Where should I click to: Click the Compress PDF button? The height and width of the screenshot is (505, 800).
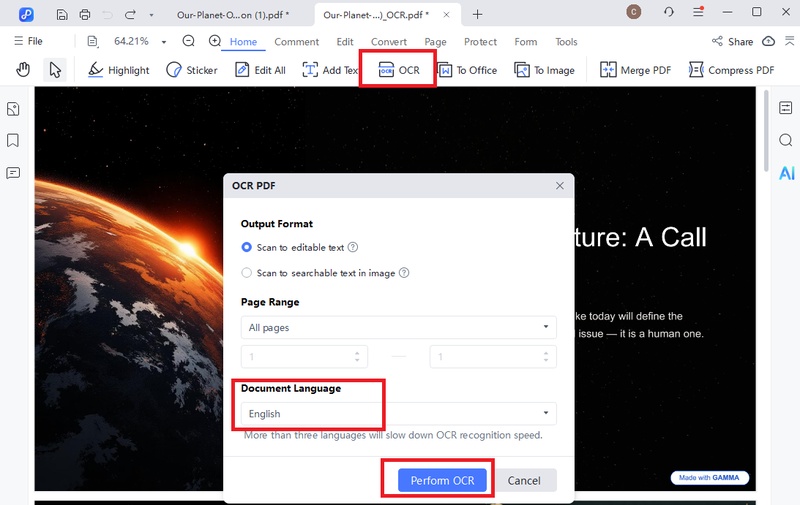731,70
